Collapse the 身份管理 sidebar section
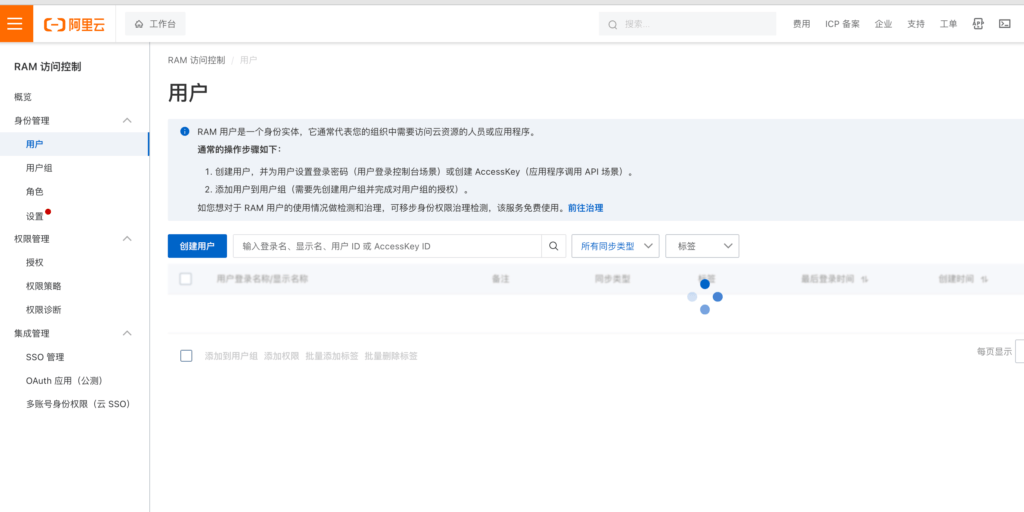 click(x=127, y=120)
